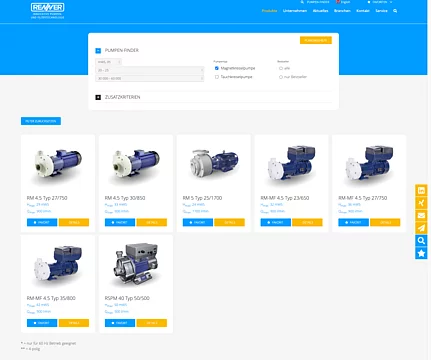Click the RM 4.5 Typ 27/750 pump image
The height and width of the screenshot is (360, 431).
click(58, 166)
